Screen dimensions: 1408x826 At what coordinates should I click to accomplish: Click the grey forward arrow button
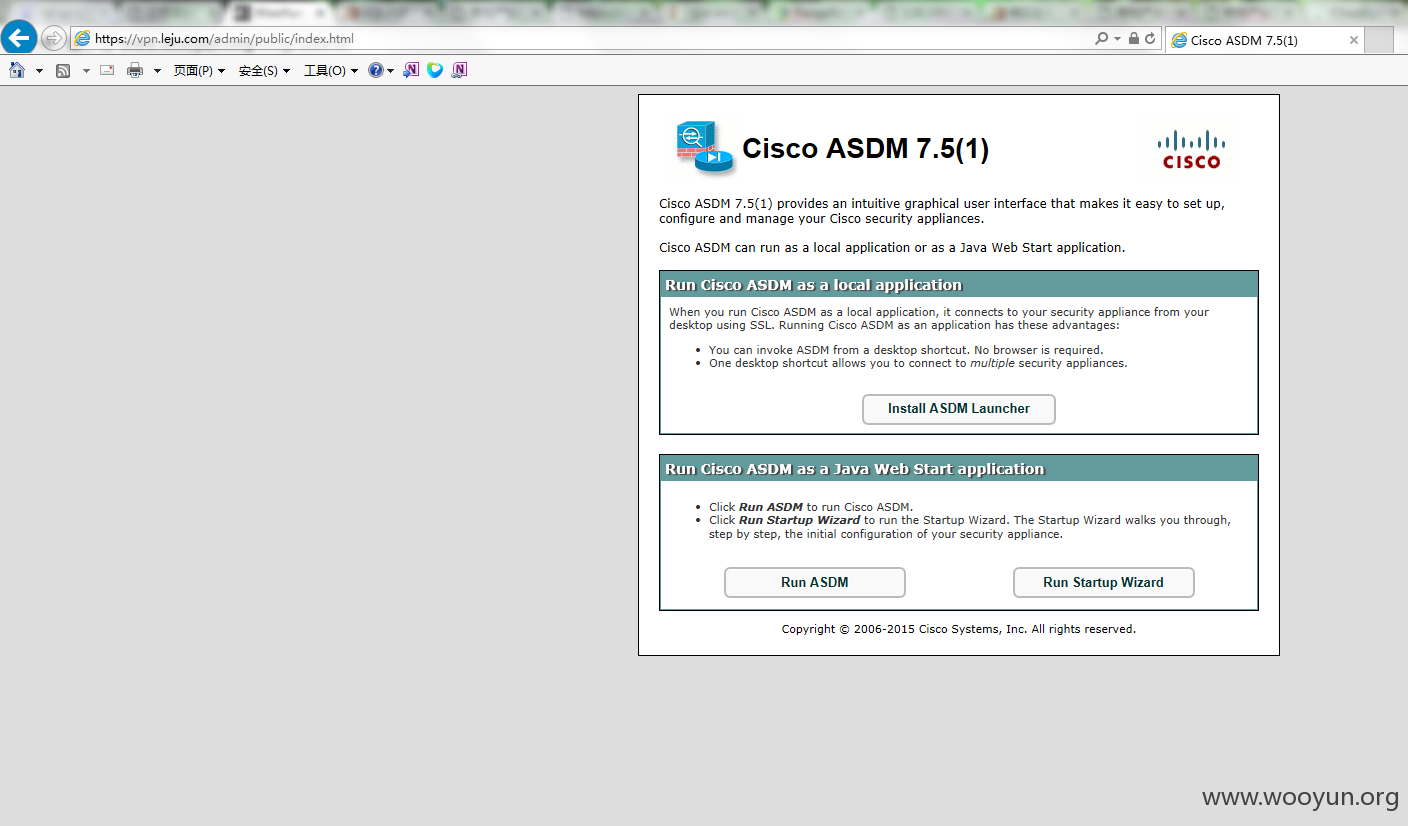click(x=54, y=38)
